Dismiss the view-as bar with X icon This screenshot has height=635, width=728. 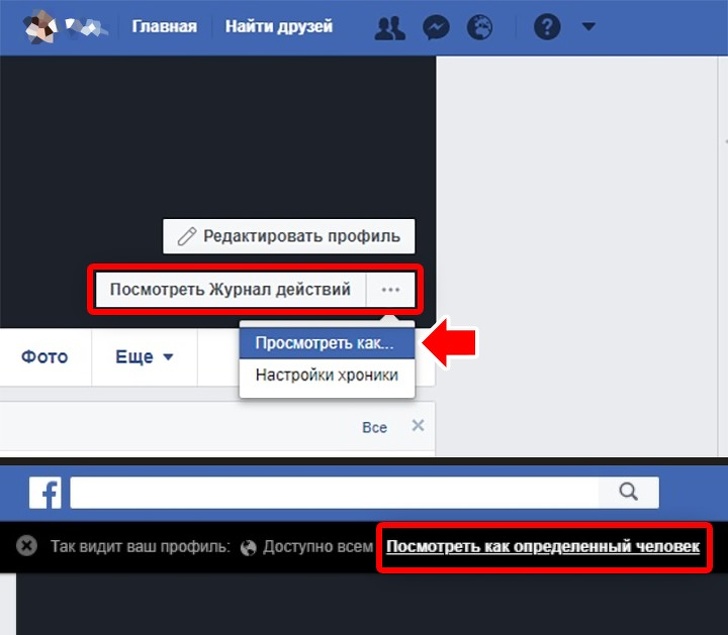point(28,546)
